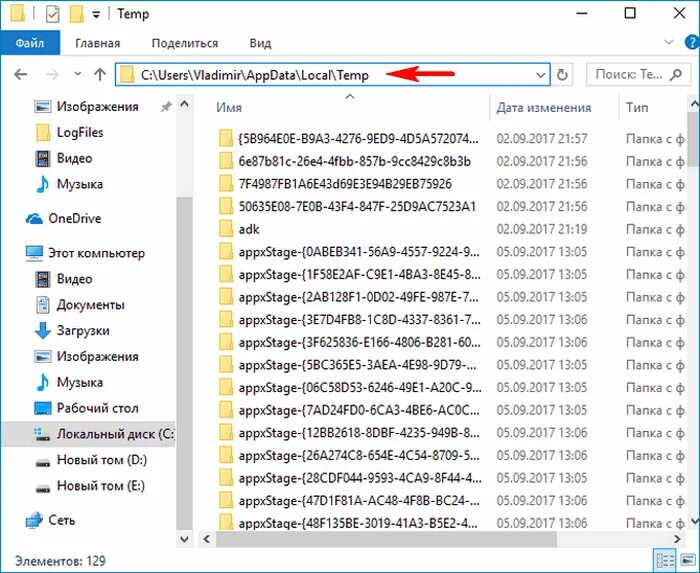
Task: Click folder icon of appxStage-{7AD24FD0-6CA3-4BE6-AC0C...
Action: click(x=226, y=410)
